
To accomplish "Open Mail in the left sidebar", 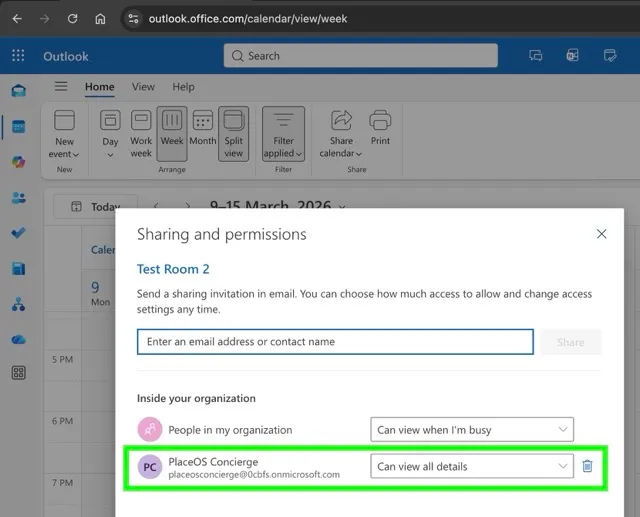I will [18, 91].
